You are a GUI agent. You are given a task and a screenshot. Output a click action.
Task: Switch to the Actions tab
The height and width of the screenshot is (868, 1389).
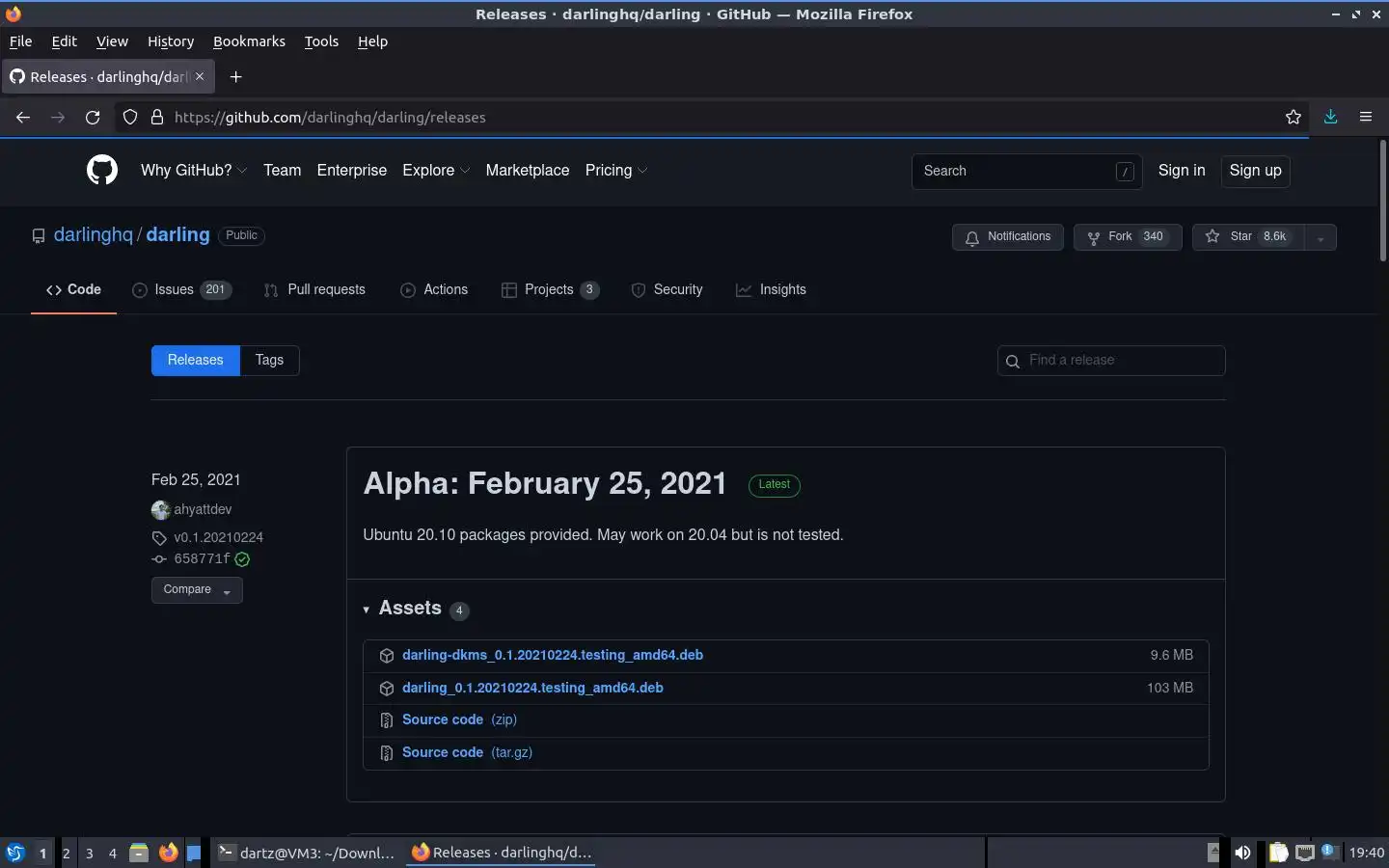(434, 289)
